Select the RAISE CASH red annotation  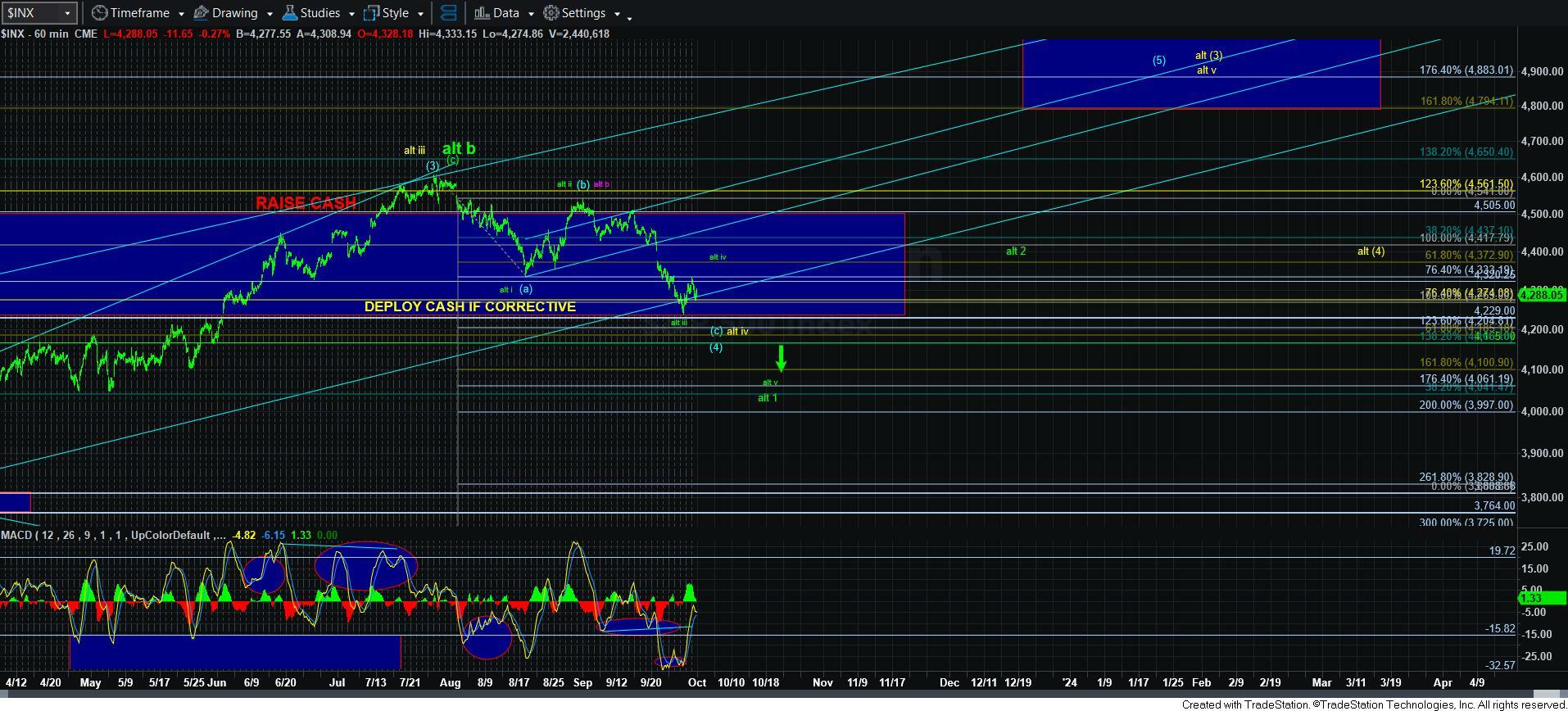[x=306, y=203]
